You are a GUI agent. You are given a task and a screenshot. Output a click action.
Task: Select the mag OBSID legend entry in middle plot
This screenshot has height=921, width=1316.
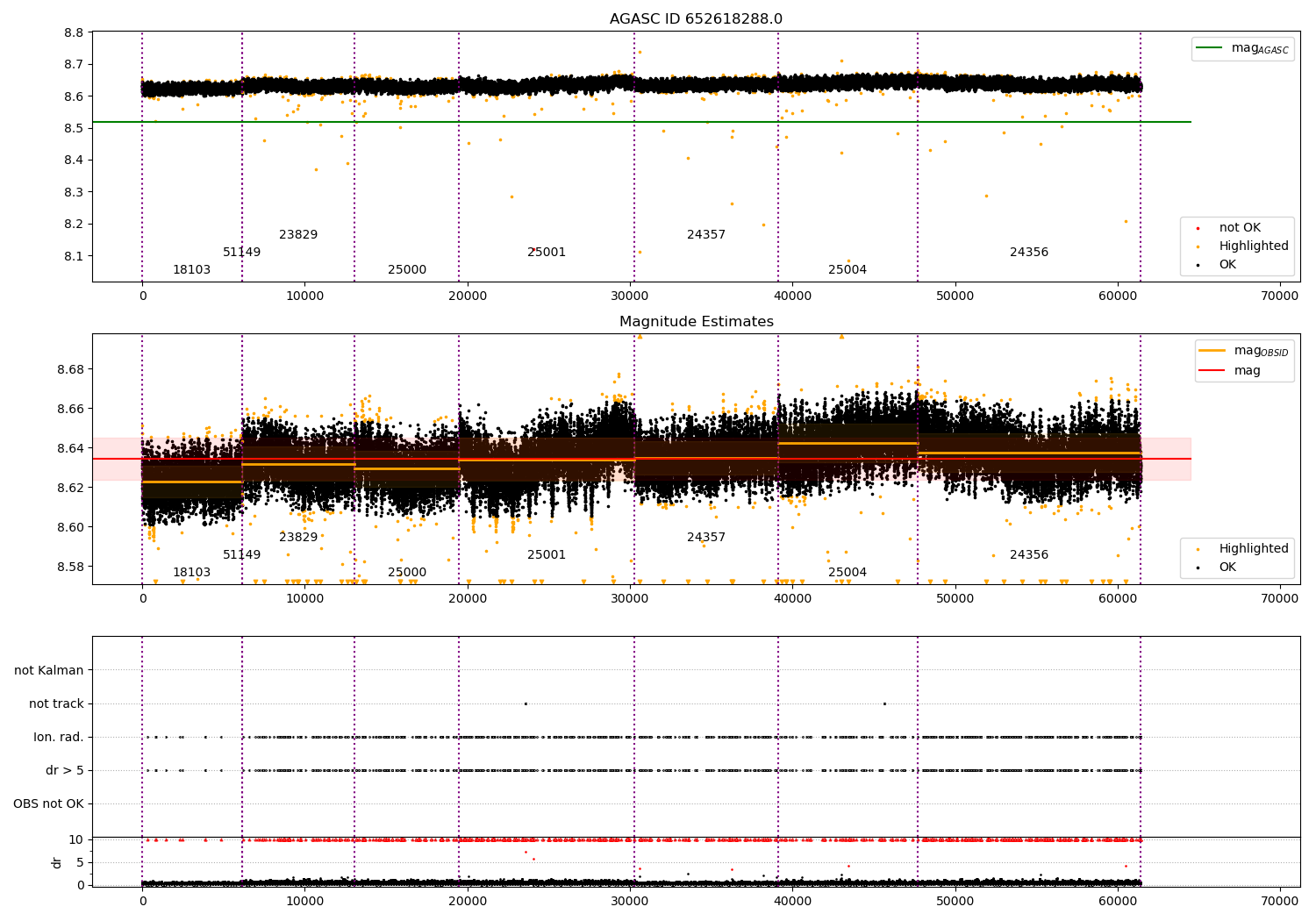(x=1244, y=351)
